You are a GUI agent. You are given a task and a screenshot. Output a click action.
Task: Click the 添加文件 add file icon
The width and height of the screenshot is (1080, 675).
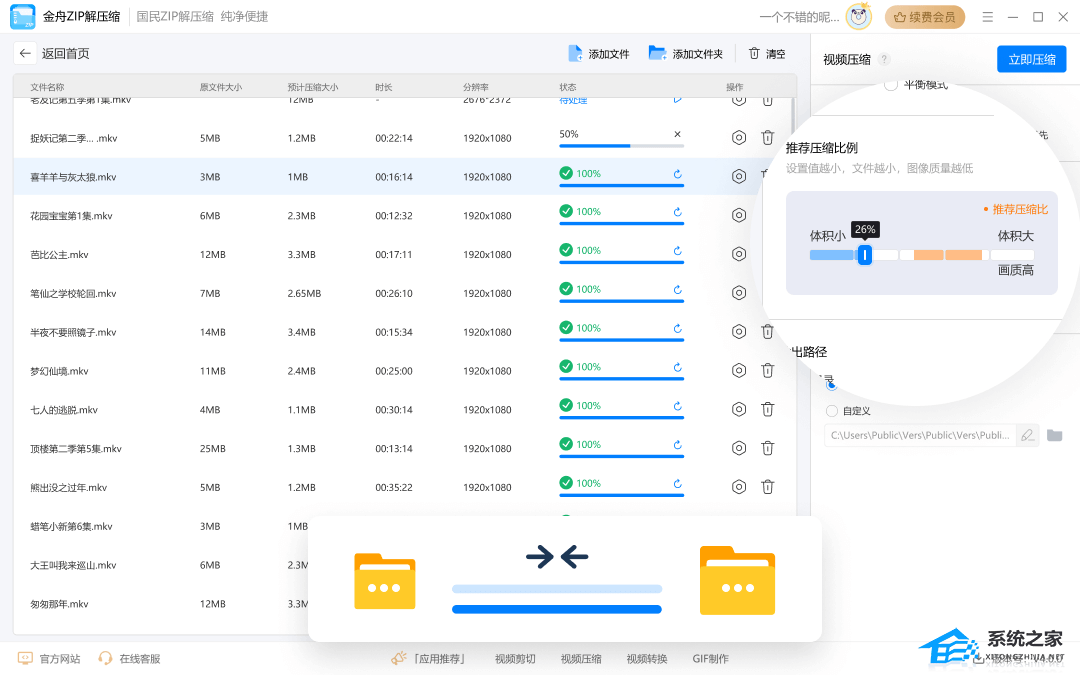click(575, 54)
